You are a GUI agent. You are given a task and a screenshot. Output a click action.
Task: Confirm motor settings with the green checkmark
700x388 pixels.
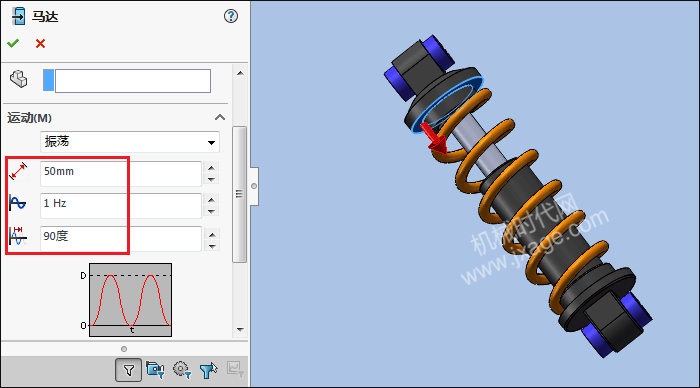(x=13, y=43)
